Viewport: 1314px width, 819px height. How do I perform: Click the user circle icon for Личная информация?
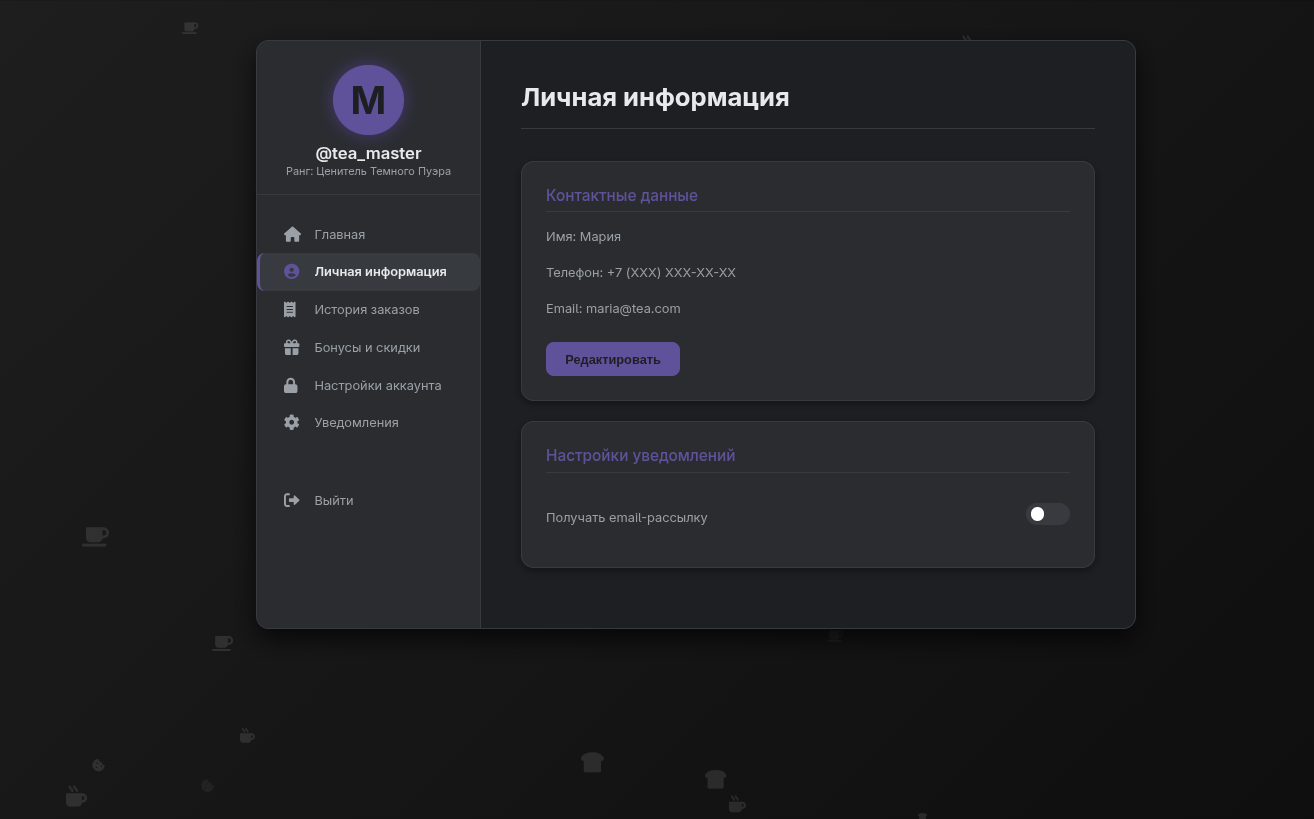(292, 272)
